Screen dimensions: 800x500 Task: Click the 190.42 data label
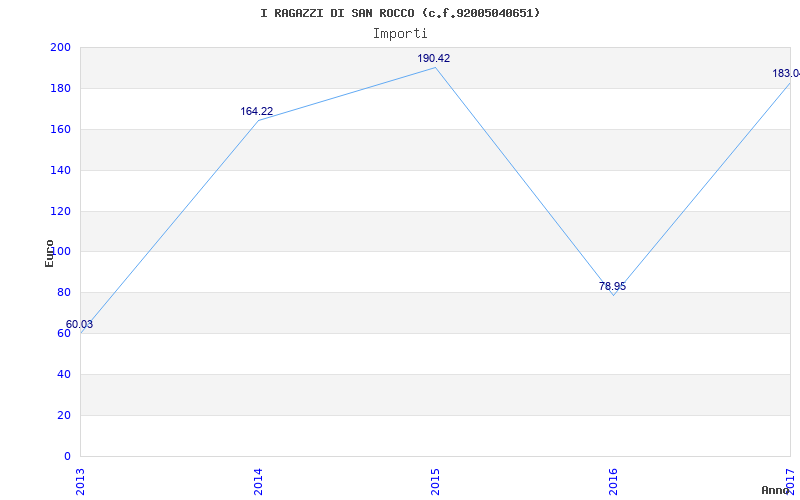click(434, 58)
